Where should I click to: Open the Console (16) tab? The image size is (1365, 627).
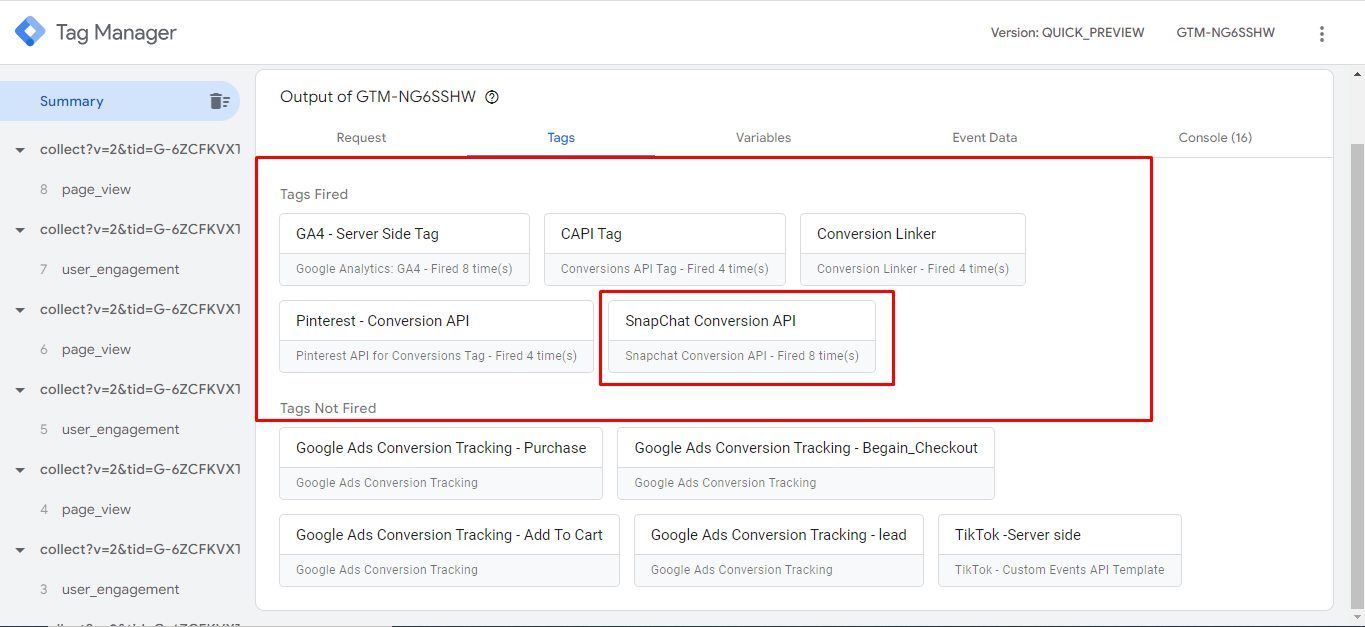coord(1215,138)
